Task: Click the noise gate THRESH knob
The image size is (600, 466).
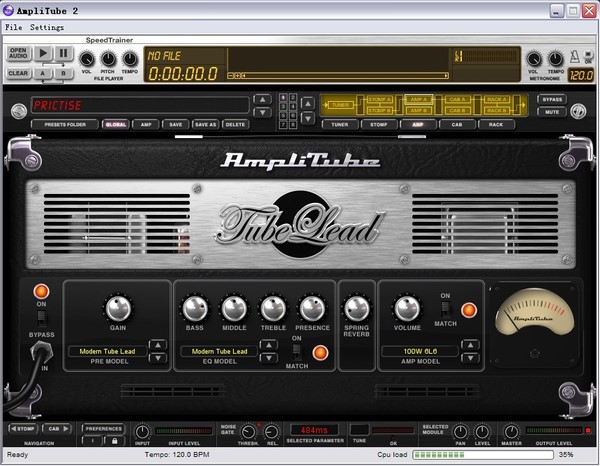Action: coord(248,432)
